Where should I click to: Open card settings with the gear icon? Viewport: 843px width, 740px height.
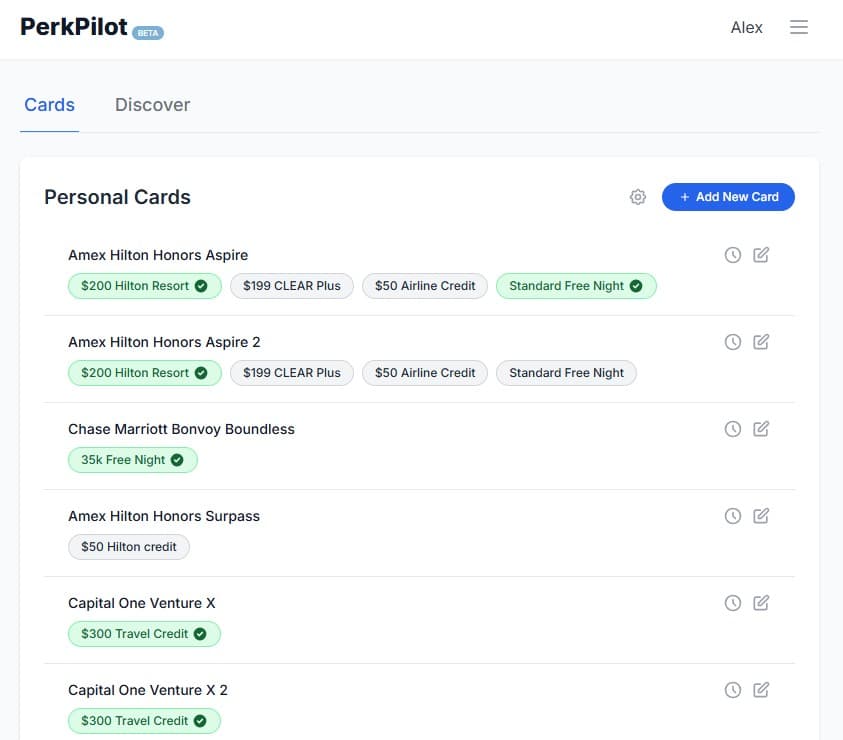(x=638, y=197)
